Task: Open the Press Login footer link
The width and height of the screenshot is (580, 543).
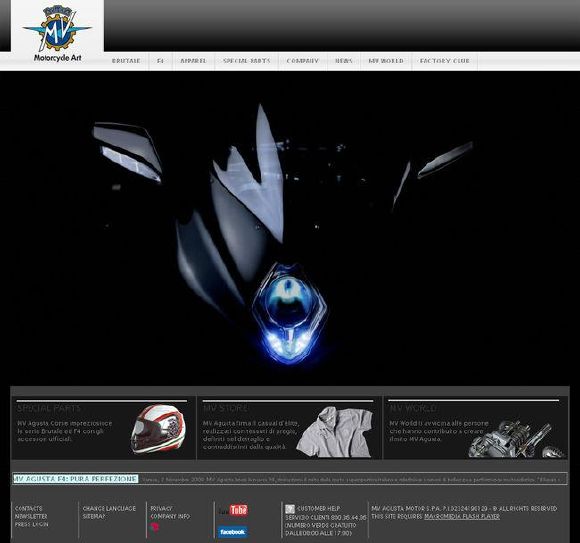Action: [x=31, y=525]
